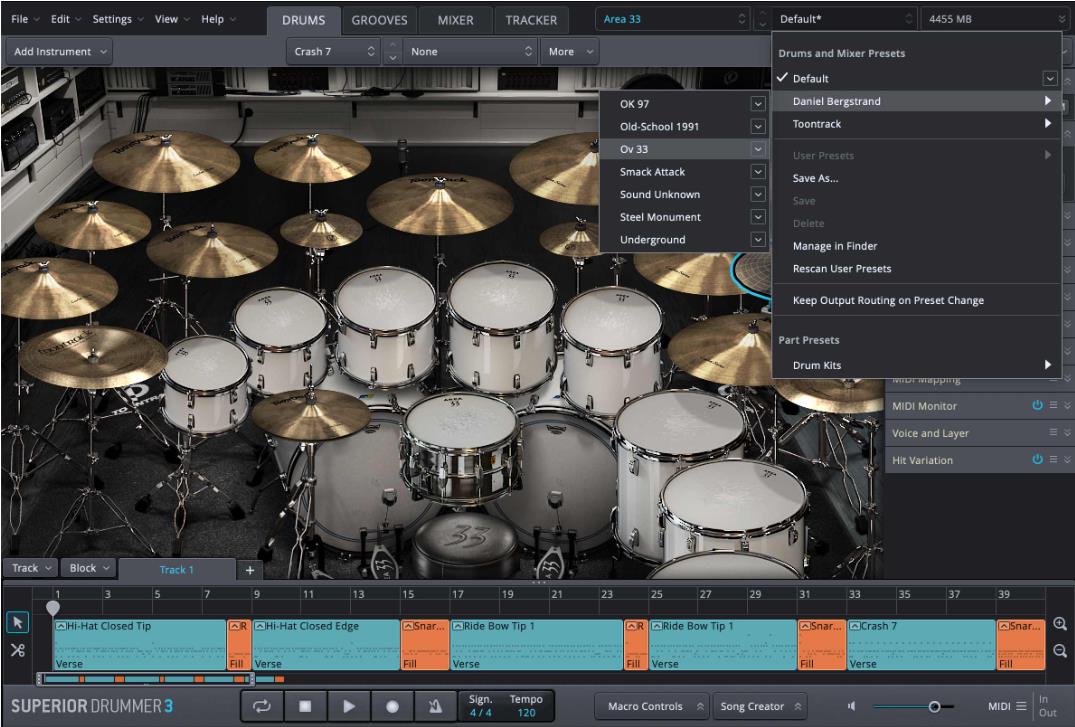Image resolution: width=1075 pixels, height=727 pixels.
Task: Toggle the MIDI Monitor power switch
Action: (x=1037, y=406)
